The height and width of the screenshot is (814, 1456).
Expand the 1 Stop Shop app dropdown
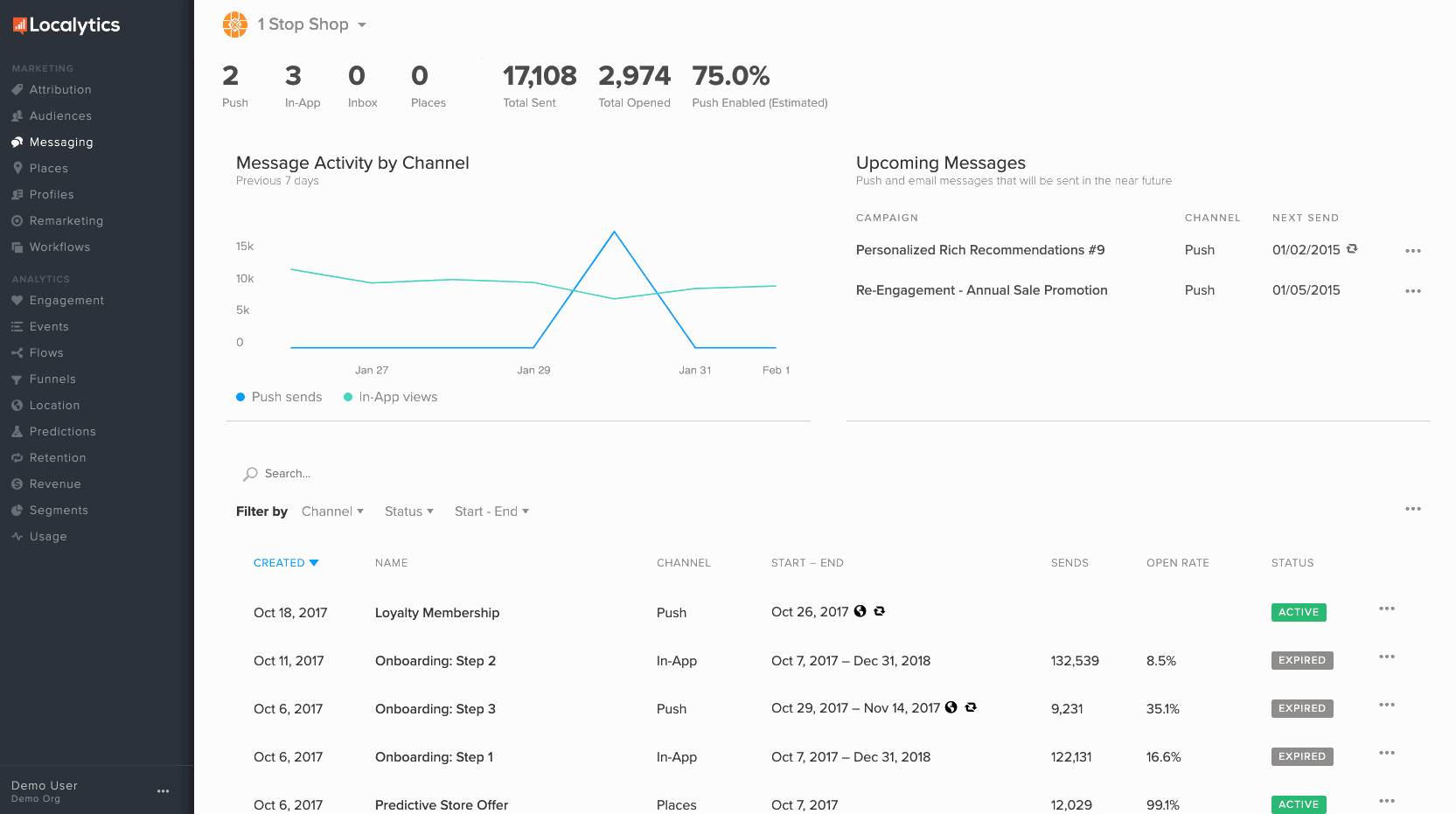(x=362, y=24)
